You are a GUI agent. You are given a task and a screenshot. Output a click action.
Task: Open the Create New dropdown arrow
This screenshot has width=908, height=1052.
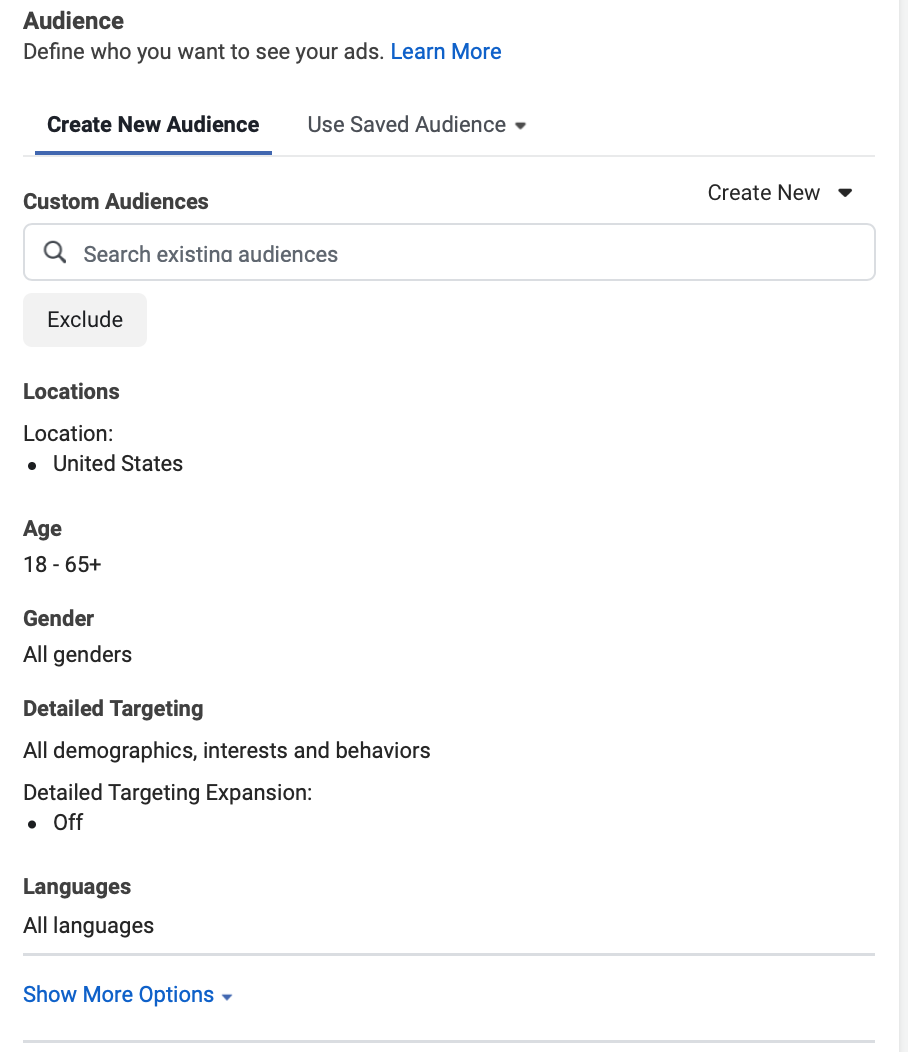[x=845, y=192]
